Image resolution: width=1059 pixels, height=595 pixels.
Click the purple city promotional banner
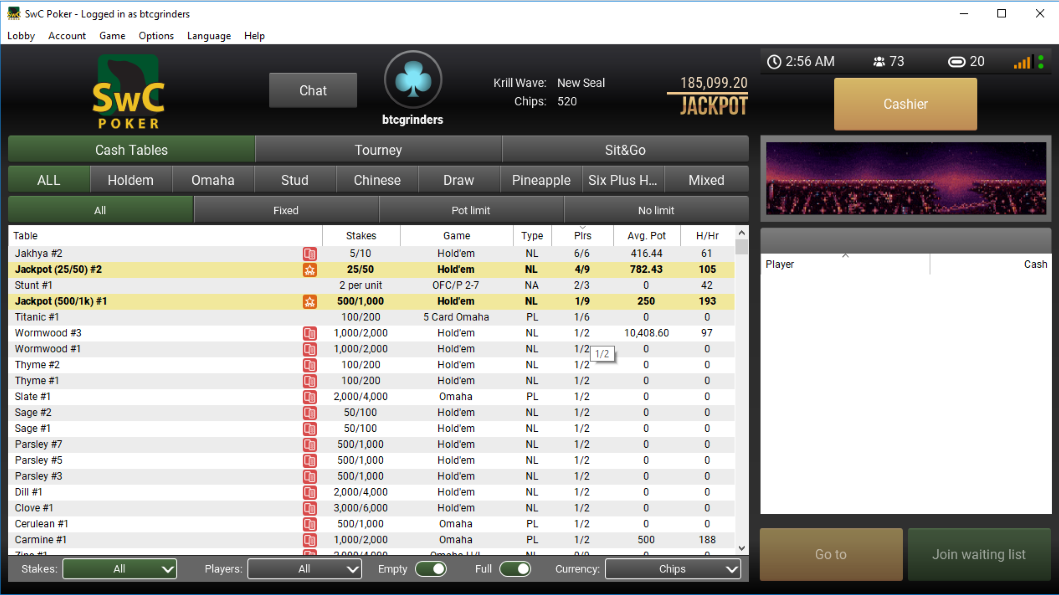[906, 178]
